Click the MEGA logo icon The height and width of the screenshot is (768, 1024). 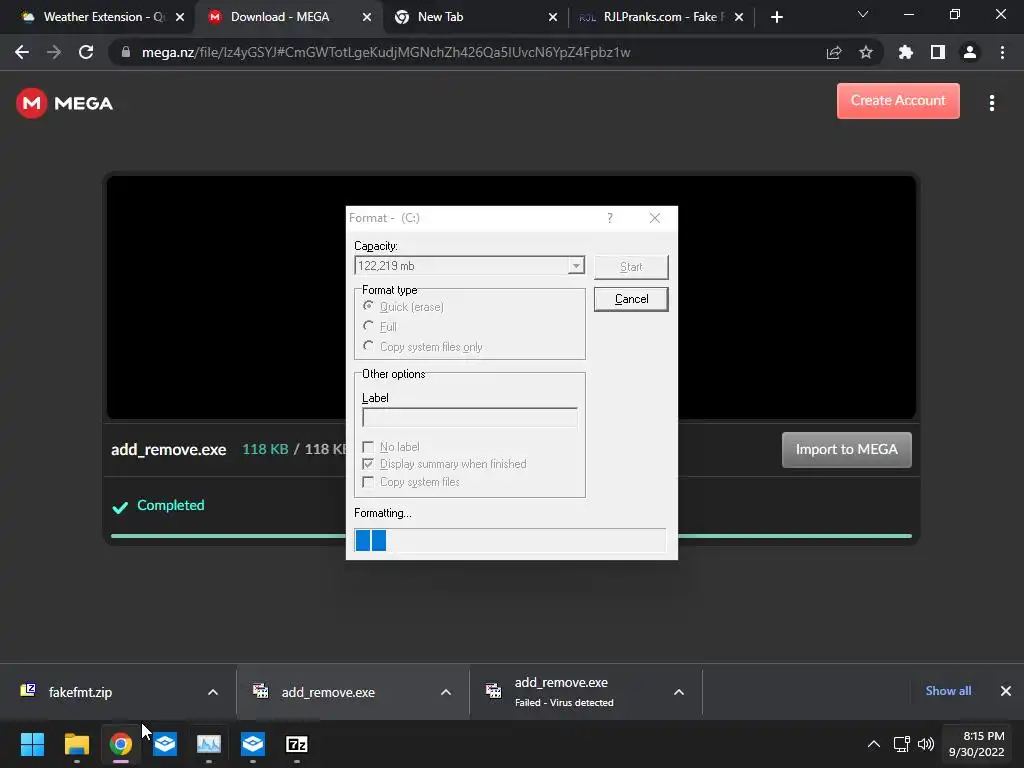click(x=31, y=103)
